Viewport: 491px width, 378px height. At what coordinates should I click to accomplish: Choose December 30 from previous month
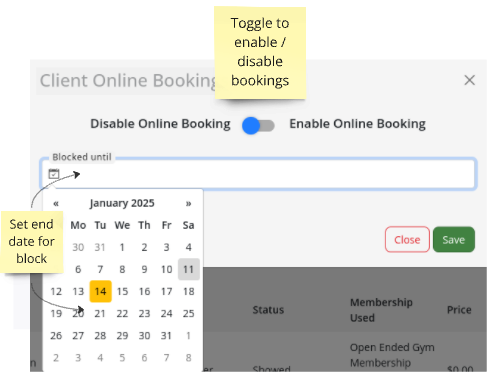click(78, 247)
